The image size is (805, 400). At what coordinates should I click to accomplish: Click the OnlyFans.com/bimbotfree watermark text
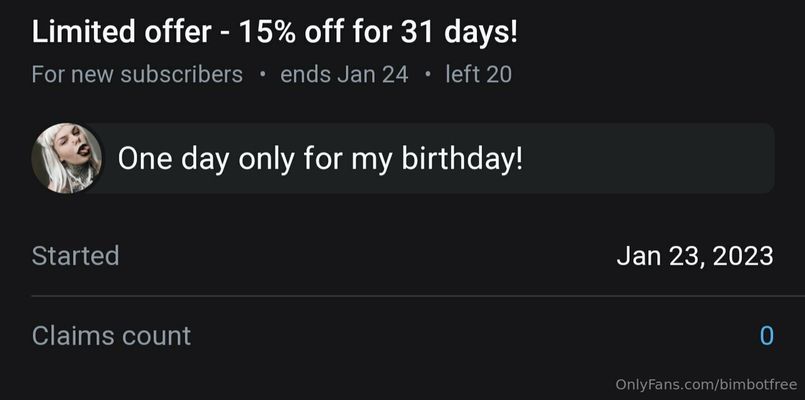click(x=706, y=385)
